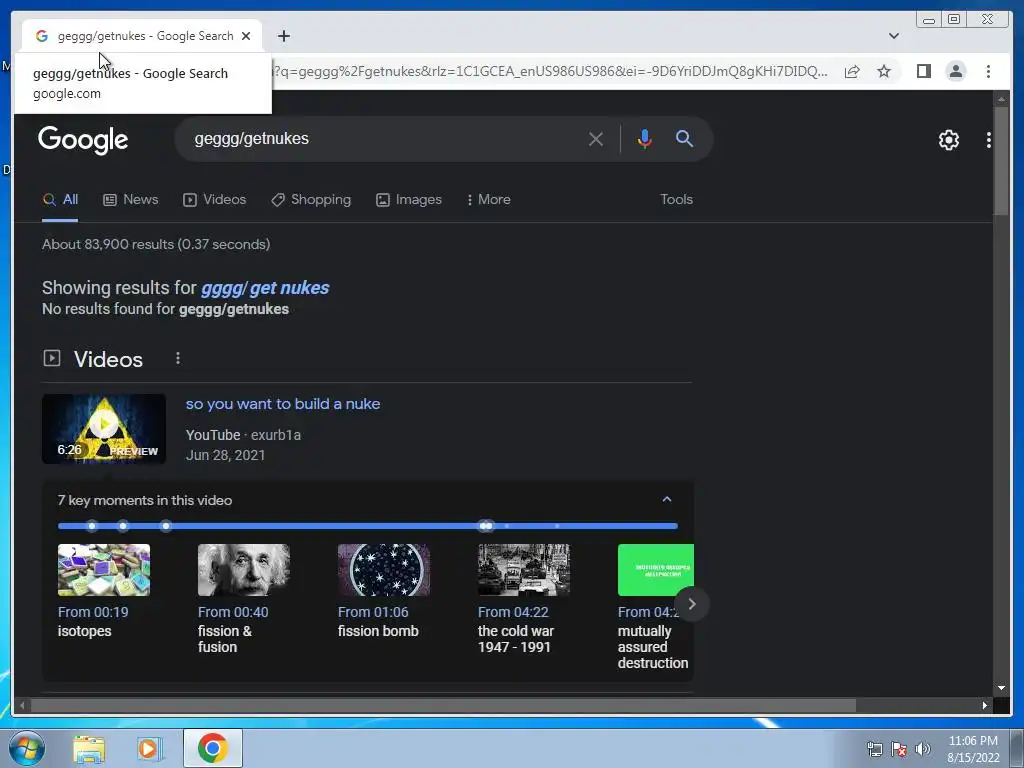Viewport: 1024px width, 768px height.
Task: Open search Tools options
Action: pyautogui.click(x=676, y=200)
